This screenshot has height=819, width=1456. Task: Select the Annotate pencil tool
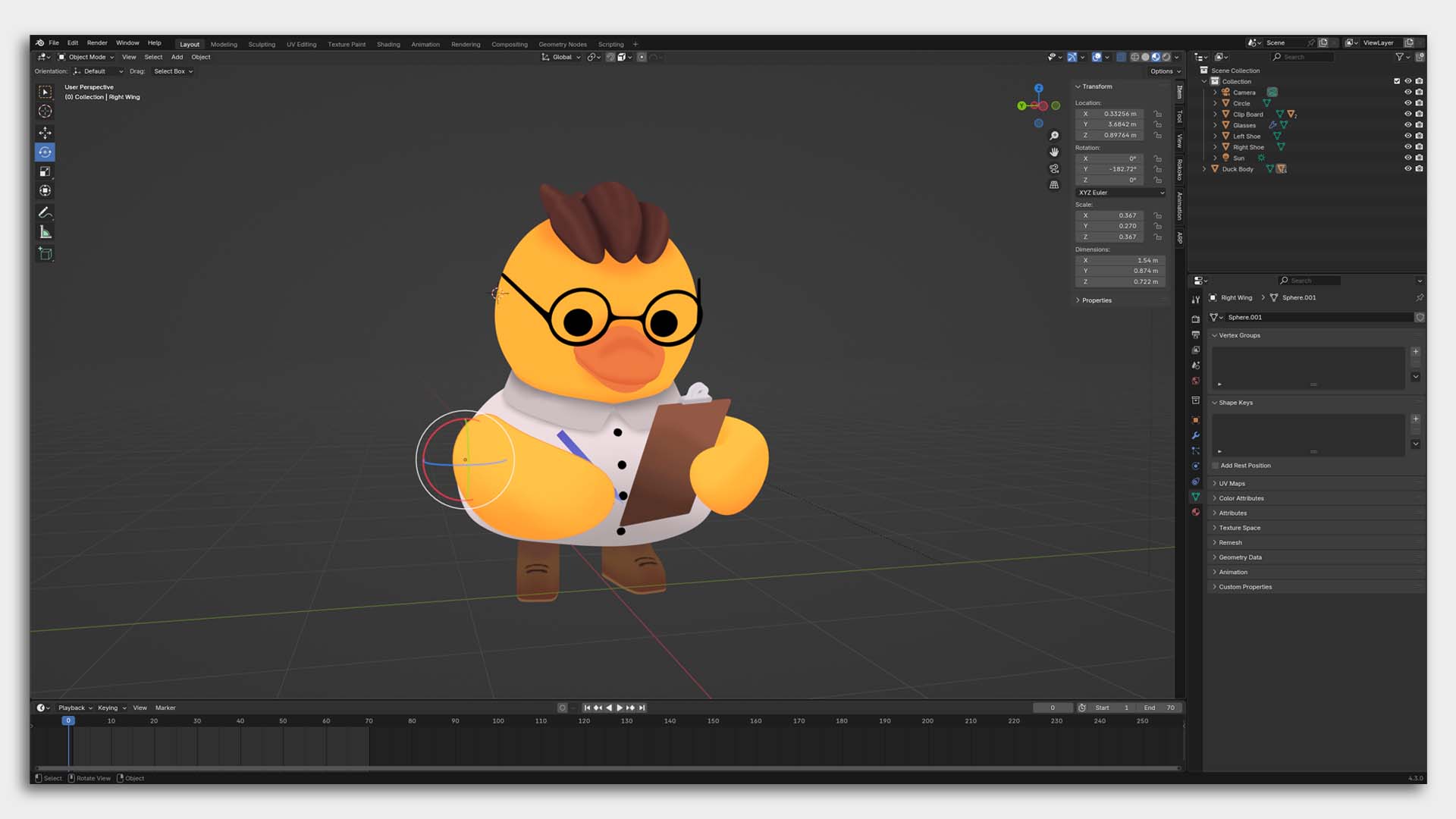pyautogui.click(x=45, y=212)
